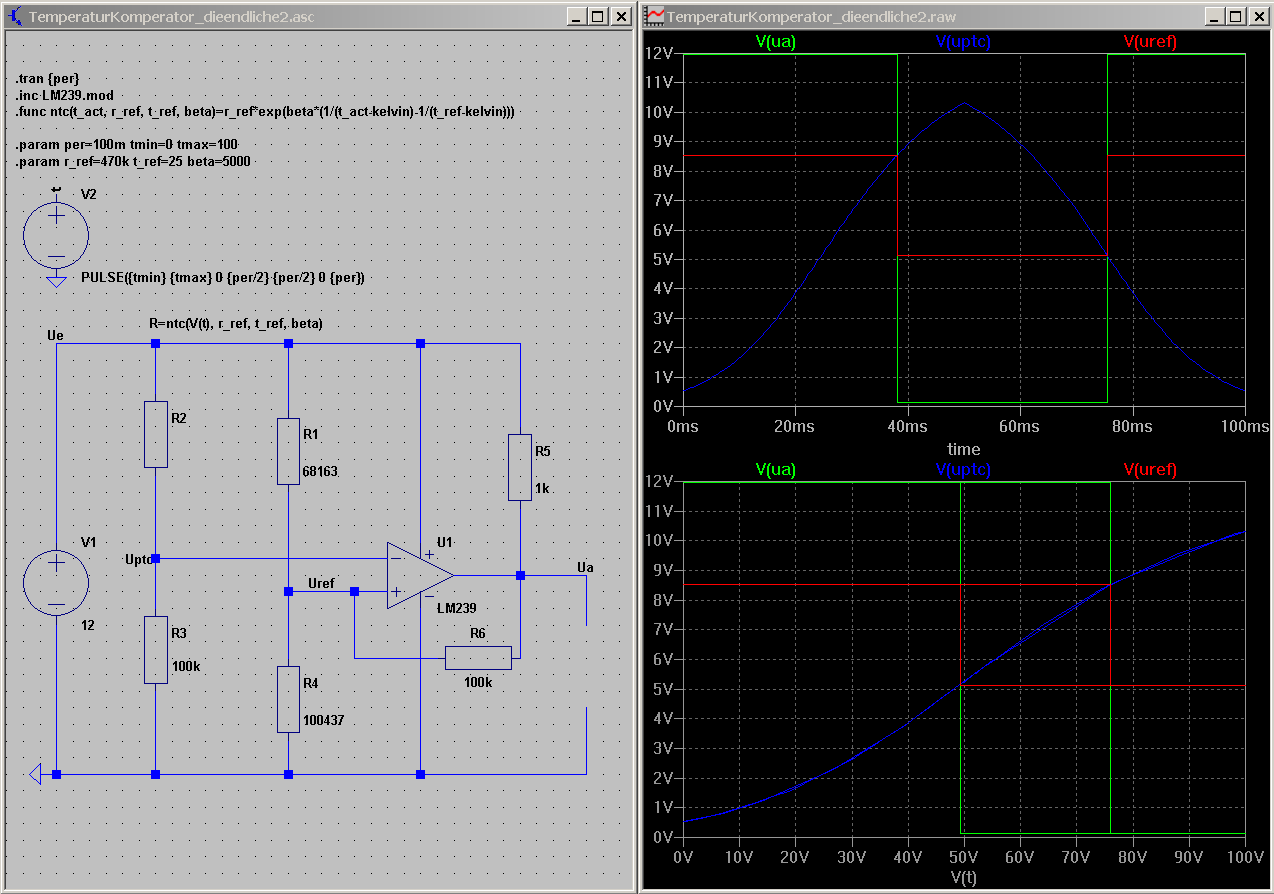
Task: Click the 1k value of R5
Action: (x=542, y=490)
